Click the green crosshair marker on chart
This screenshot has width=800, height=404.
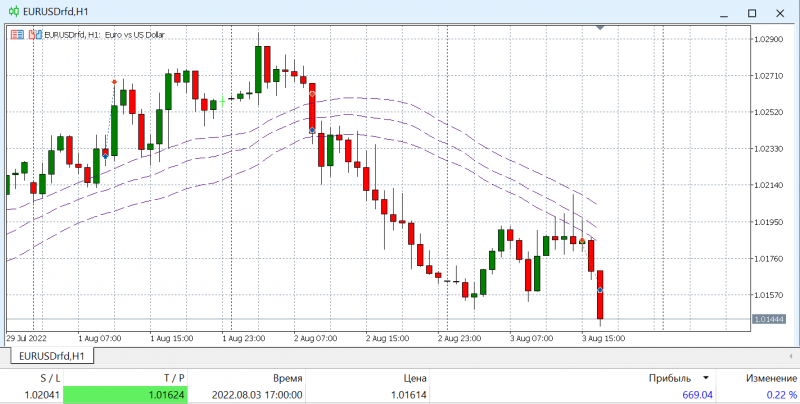222,102
